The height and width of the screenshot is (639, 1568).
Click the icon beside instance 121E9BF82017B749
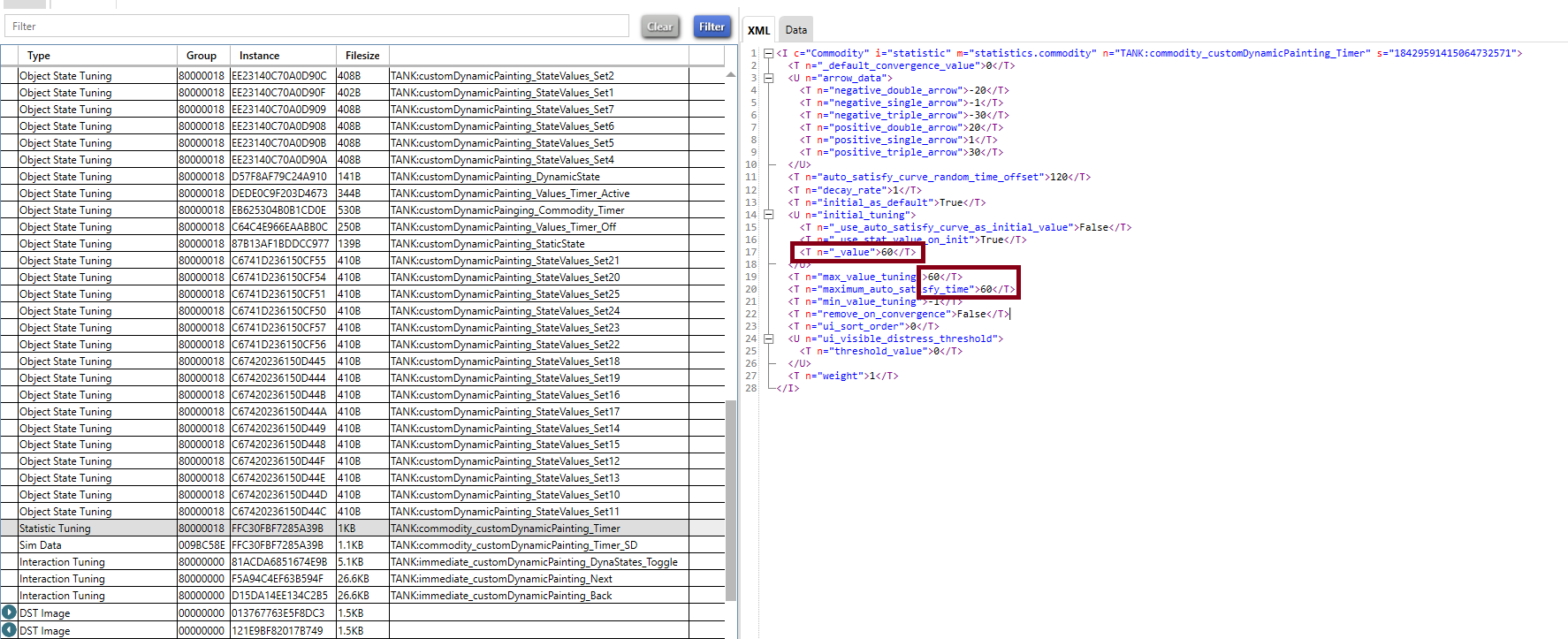click(9, 630)
